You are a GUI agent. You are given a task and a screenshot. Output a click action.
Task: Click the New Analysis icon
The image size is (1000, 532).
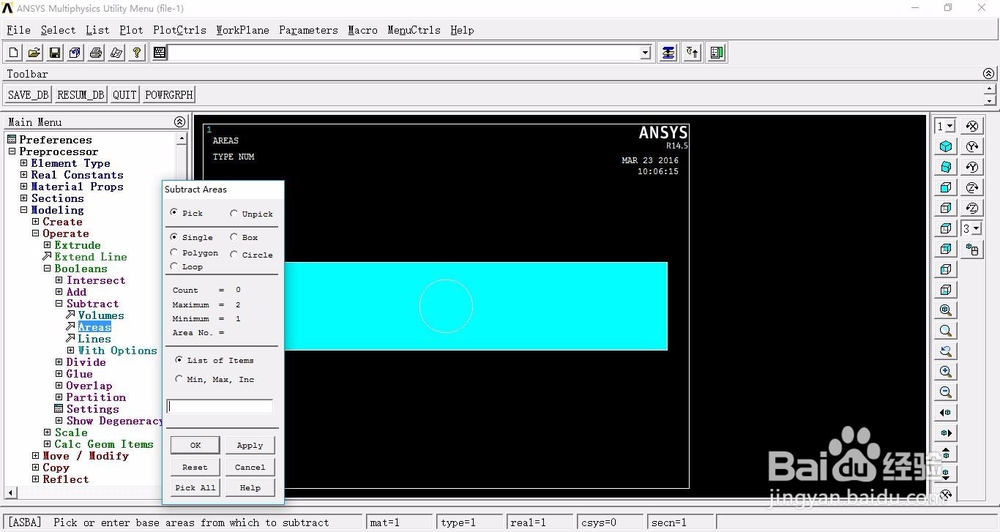click(x=14, y=53)
